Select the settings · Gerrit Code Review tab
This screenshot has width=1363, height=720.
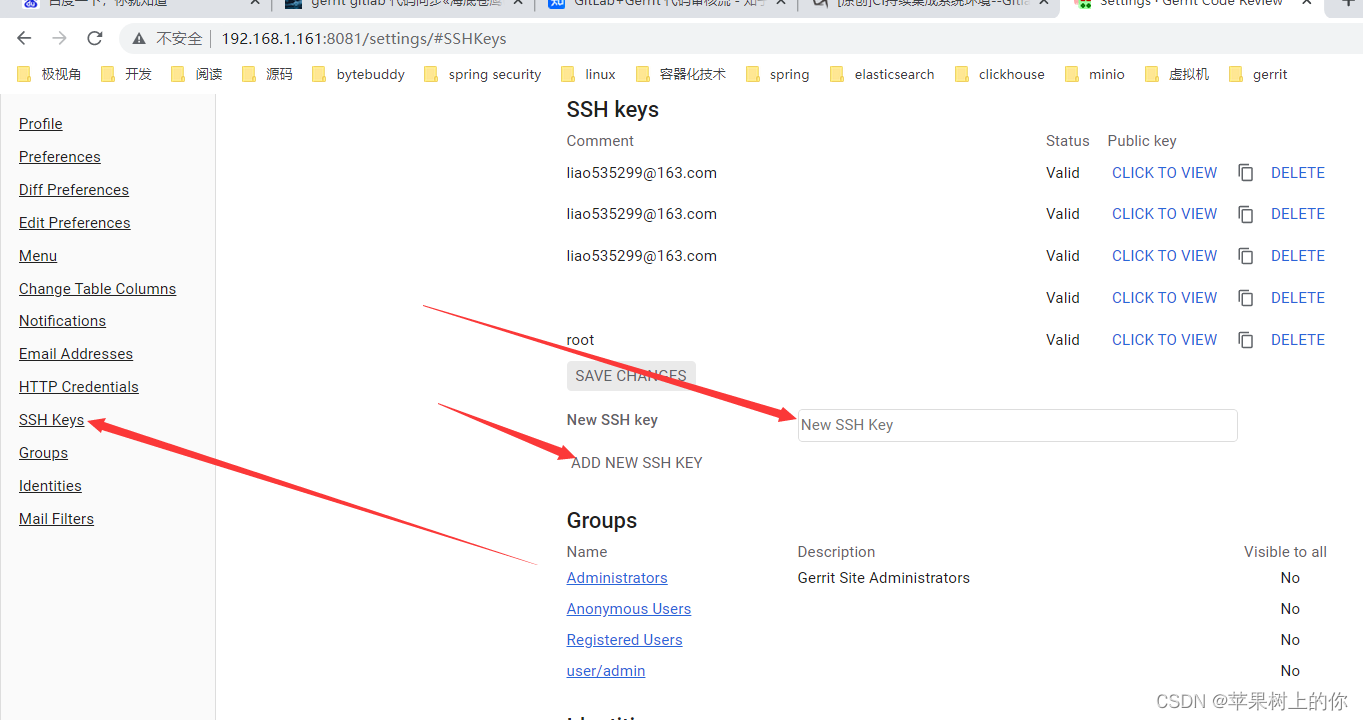pos(1195,4)
